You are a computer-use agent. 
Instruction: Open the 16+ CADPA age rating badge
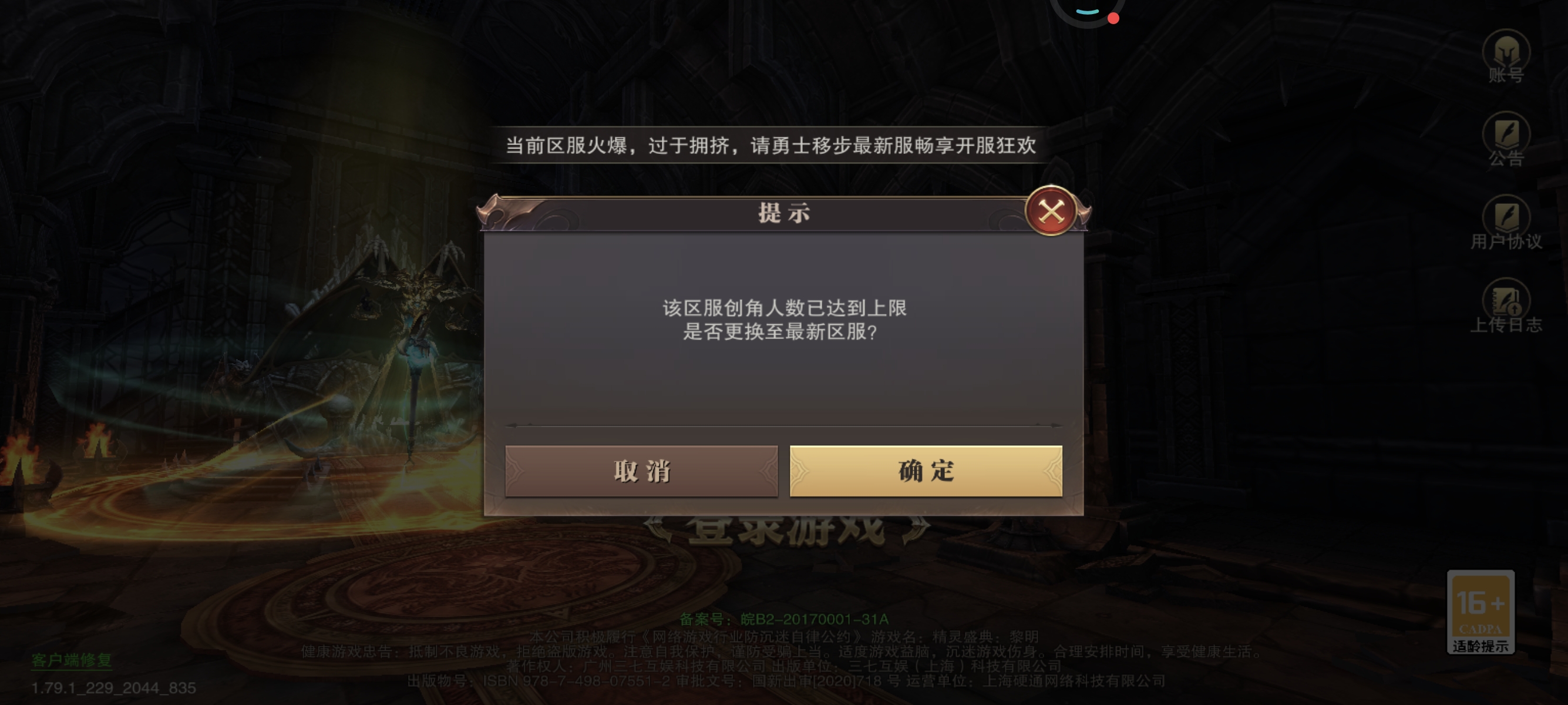[1480, 612]
